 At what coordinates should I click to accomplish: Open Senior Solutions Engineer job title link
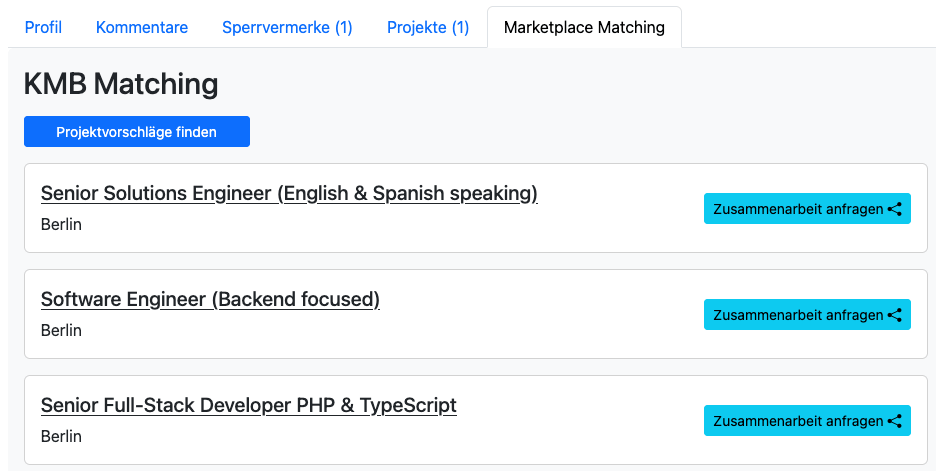[x=289, y=193]
